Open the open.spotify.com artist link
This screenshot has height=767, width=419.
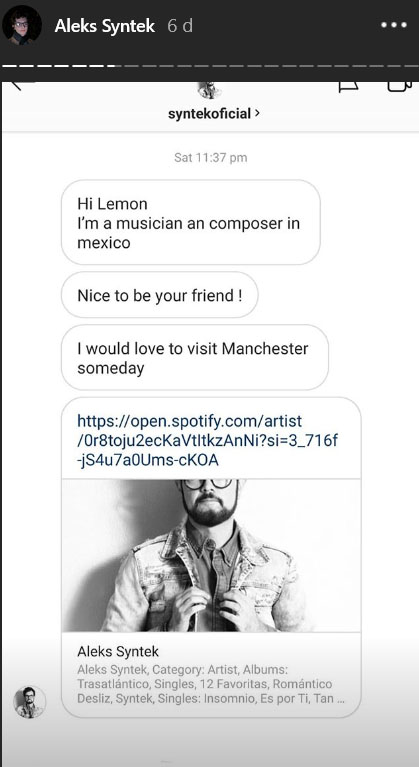pyautogui.click(x=207, y=440)
